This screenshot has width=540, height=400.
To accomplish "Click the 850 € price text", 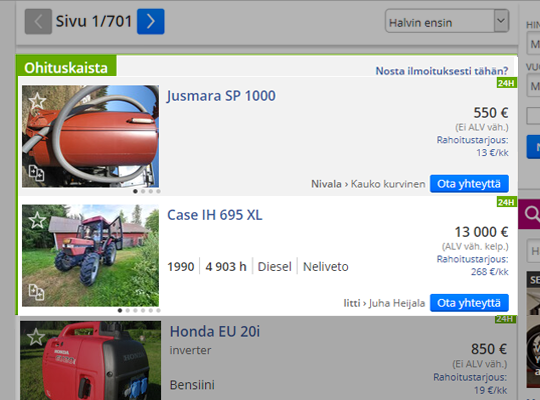I will click(489, 349).
